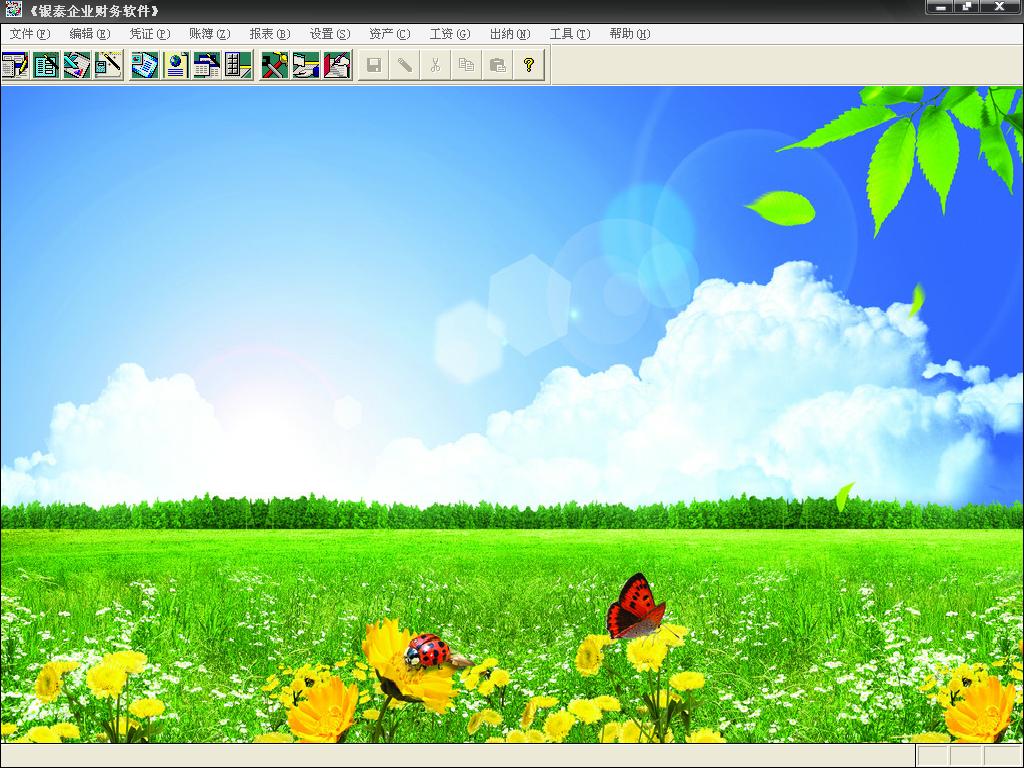Open the 帮助 (Help) menu
The image size is (1024, 768).
tap(629, 34)
